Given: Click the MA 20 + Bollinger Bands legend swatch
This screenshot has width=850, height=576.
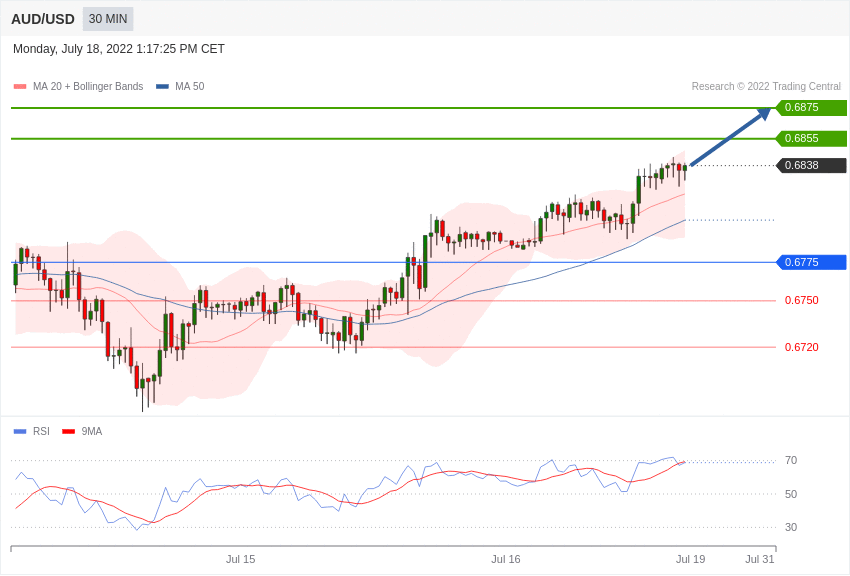Looking at the screenshot, I should tap(20, 87).
